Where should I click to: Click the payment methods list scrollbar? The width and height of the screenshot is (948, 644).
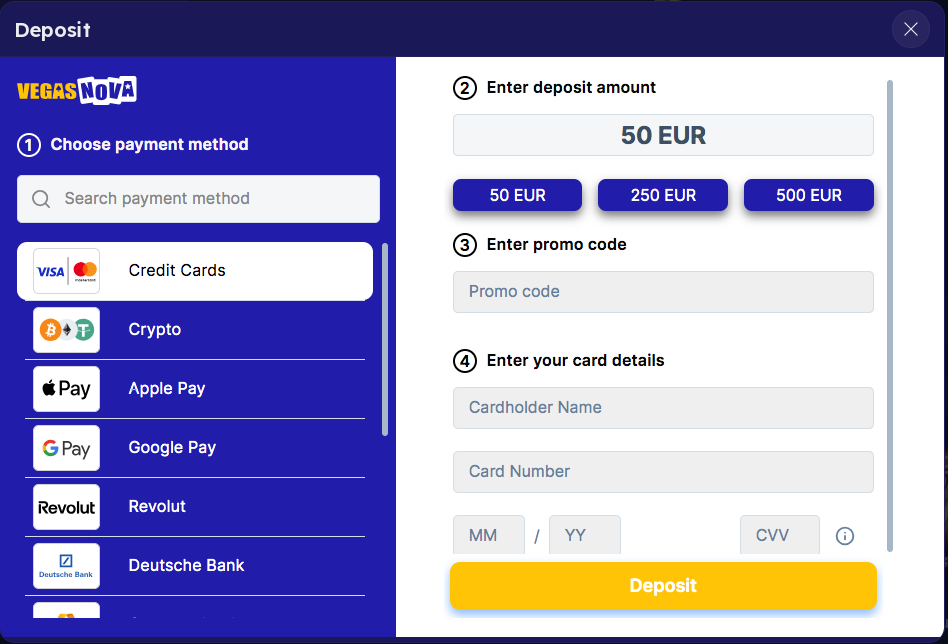click(x=385, y=339)
